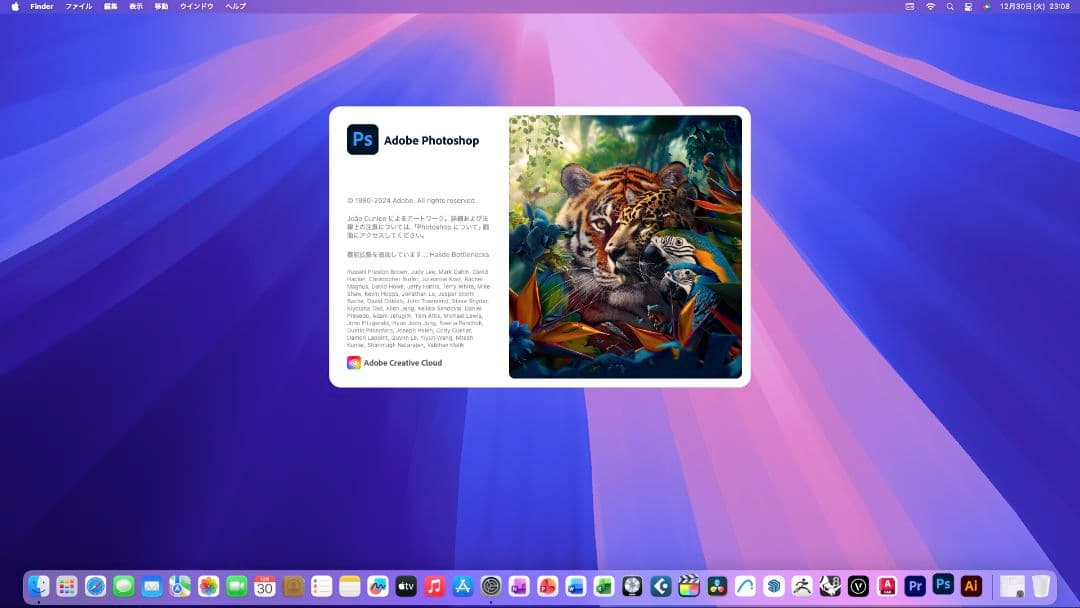Open AutoCAD from the Dock
Image resolution: width=1080 pixels, height=608 pixels.
886,586
